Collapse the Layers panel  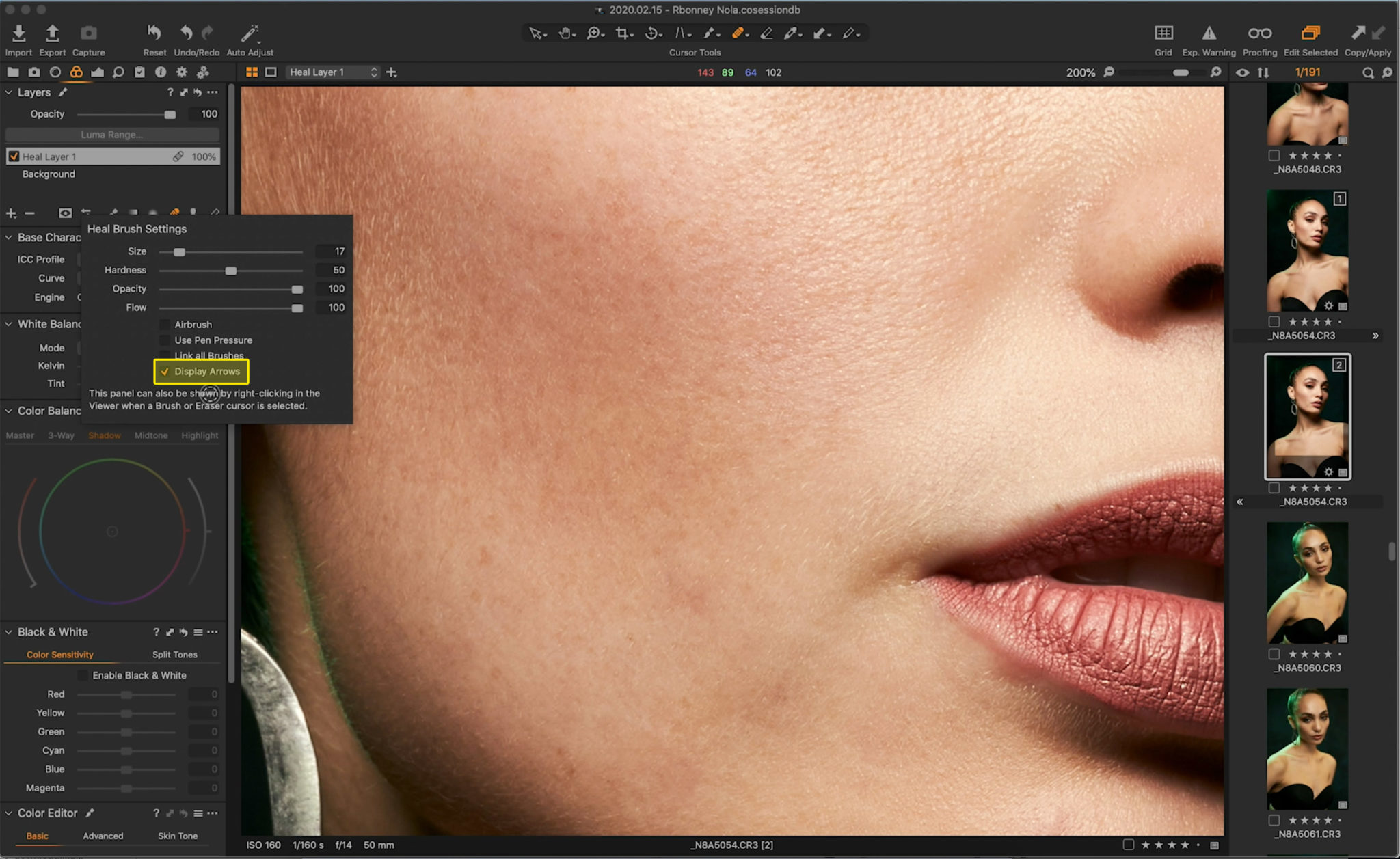[x=8, y=92]
